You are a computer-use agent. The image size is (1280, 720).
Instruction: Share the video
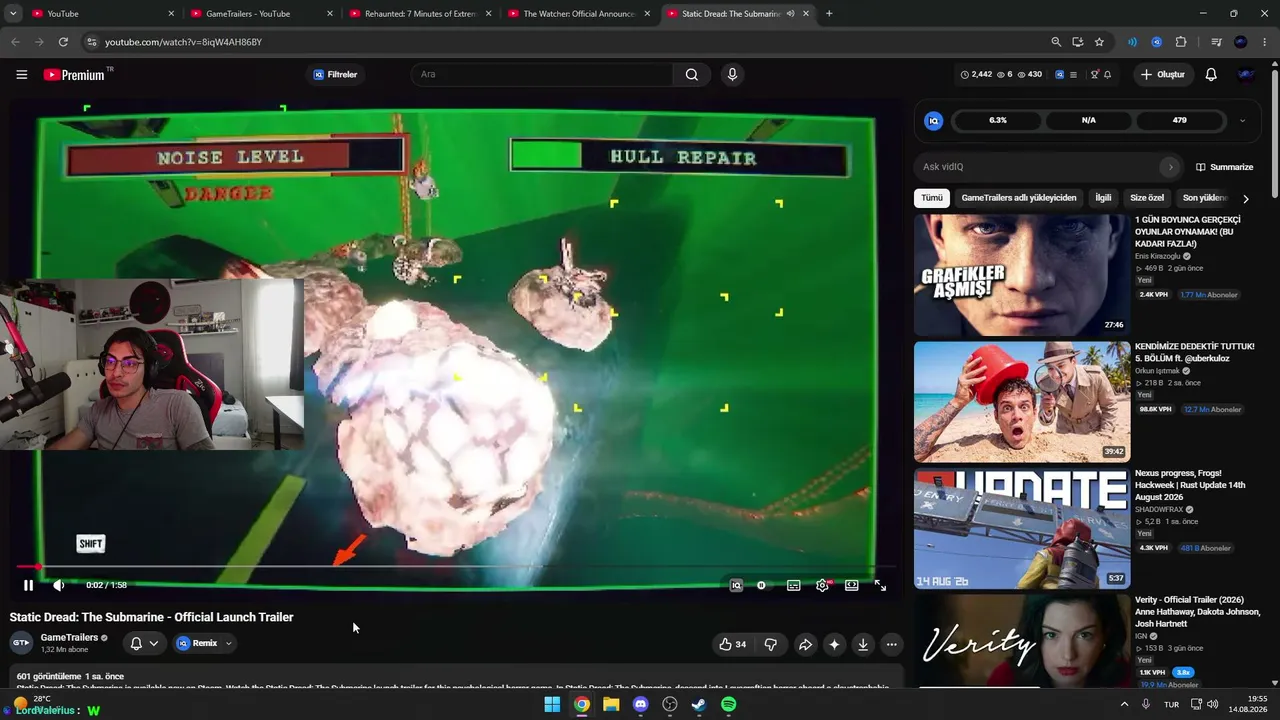(805, 645)
